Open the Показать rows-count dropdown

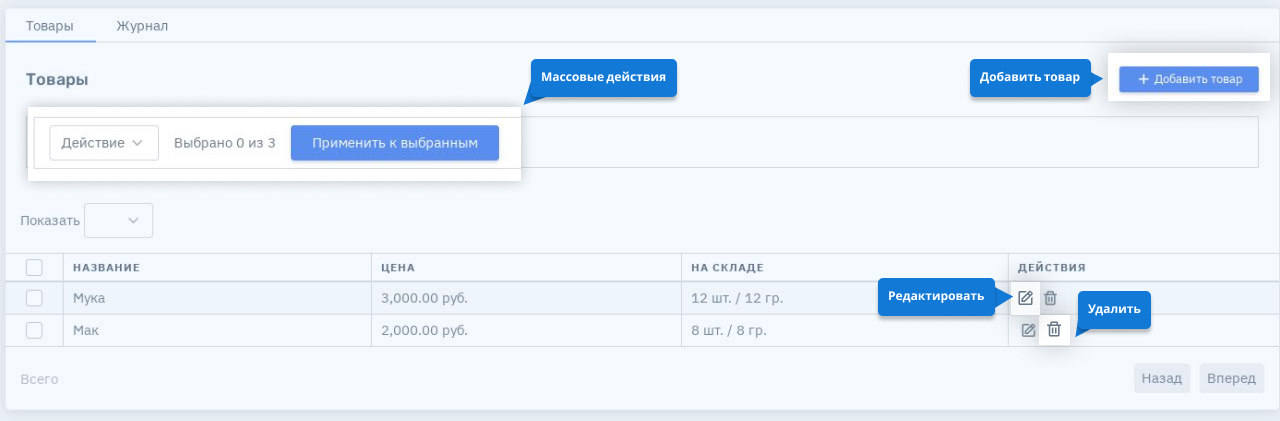(x=118, y=221)
